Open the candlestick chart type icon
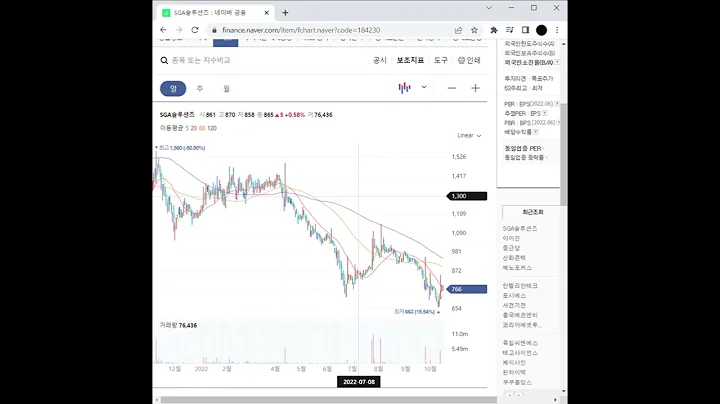This screenshot has width=720, height=404. point(404,88)
